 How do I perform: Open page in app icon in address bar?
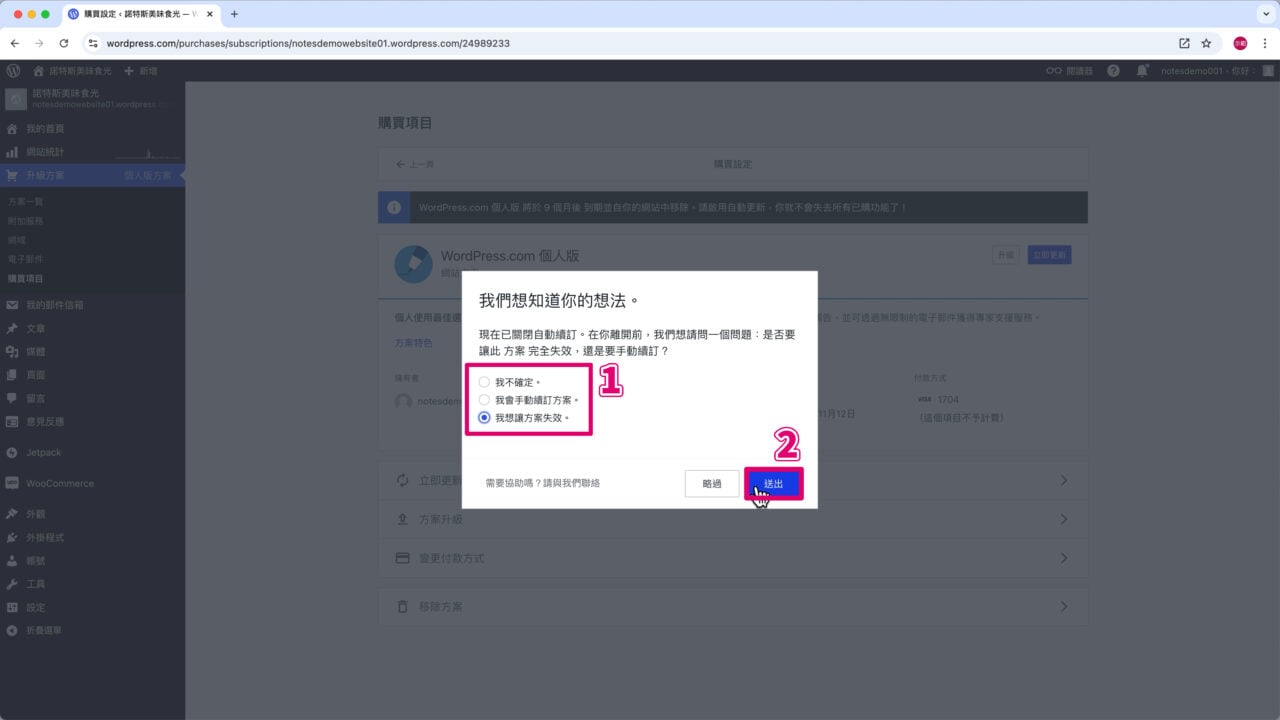click(1184, 43)
